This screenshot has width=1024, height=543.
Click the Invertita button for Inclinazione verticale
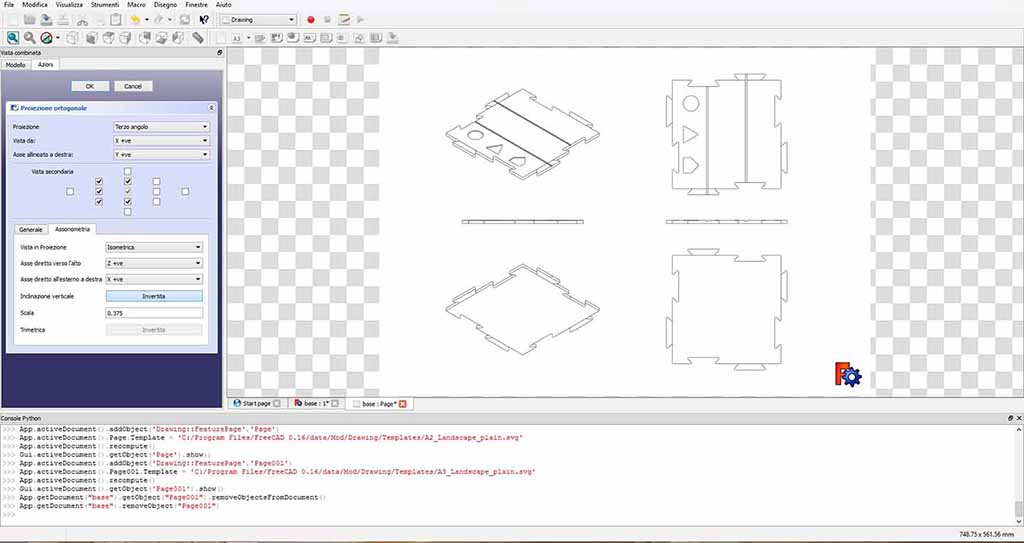[154, 296]
